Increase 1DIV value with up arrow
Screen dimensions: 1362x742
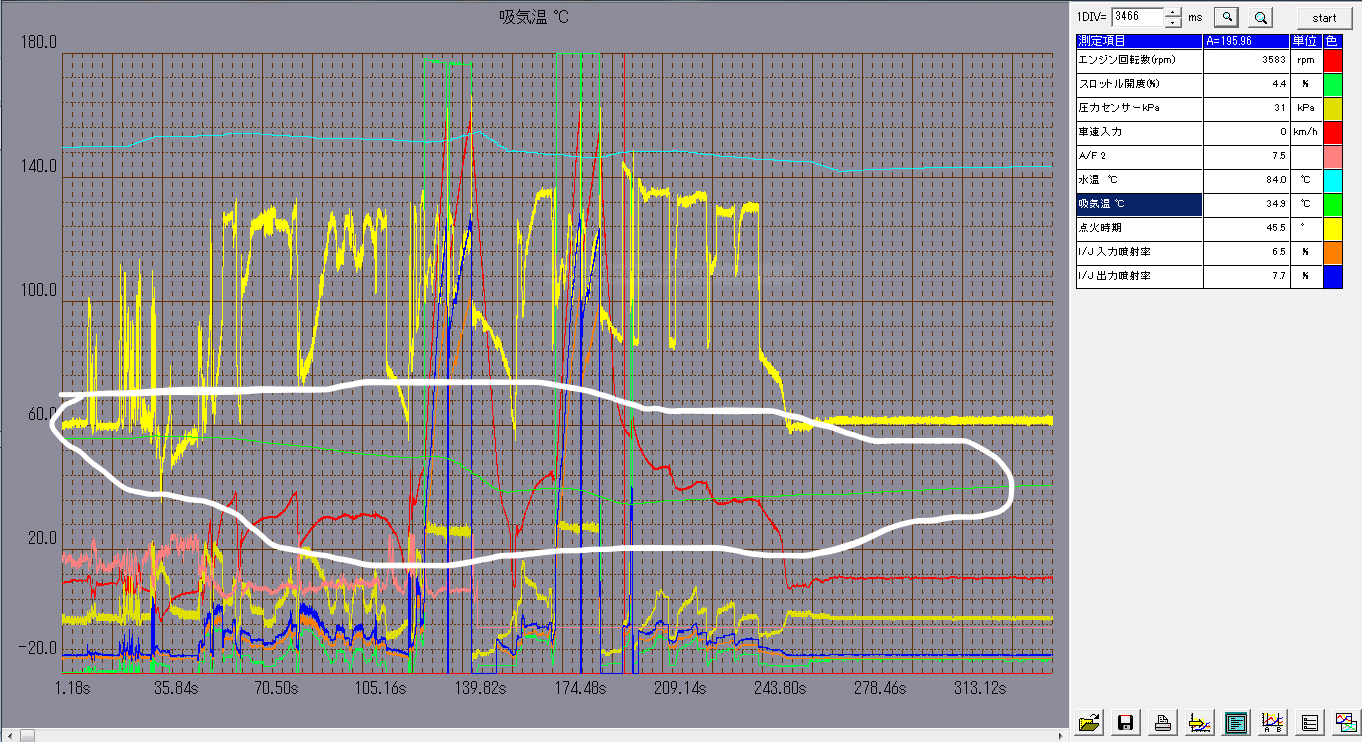click(x=1171, y=12)
